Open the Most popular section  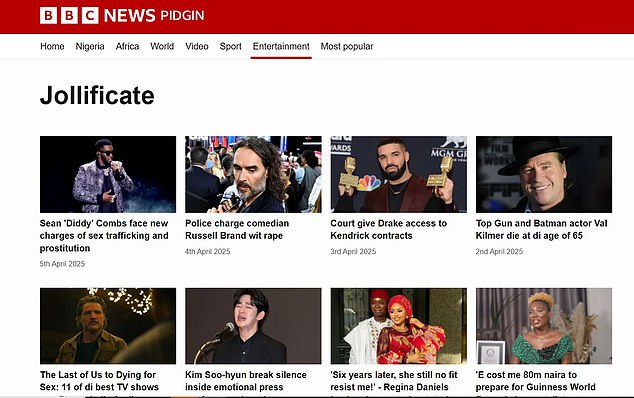[347, 47]
